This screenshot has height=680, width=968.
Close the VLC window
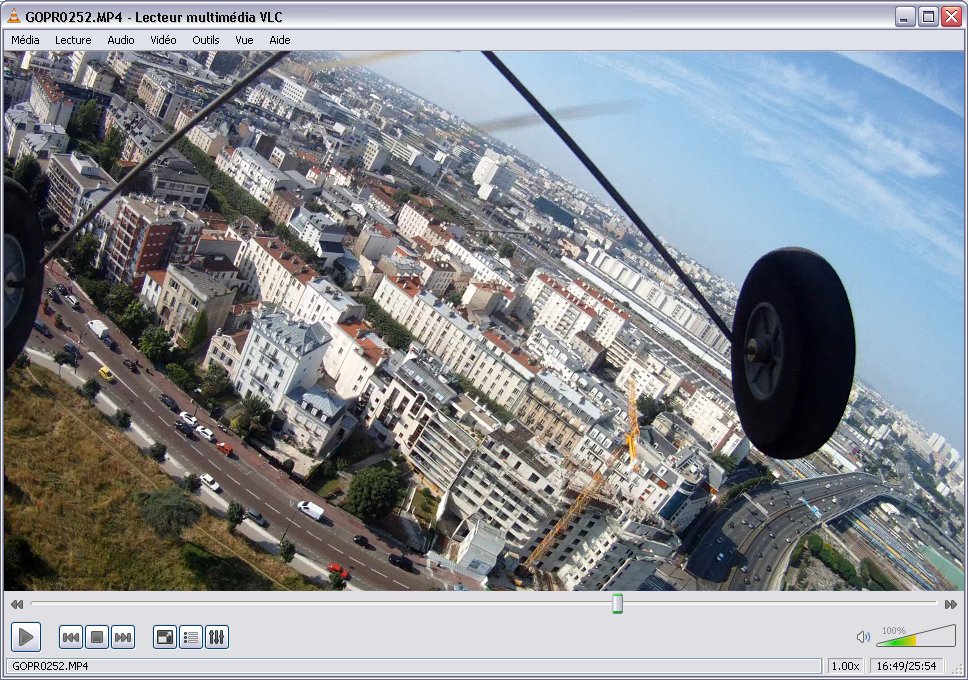click(951, 17)
